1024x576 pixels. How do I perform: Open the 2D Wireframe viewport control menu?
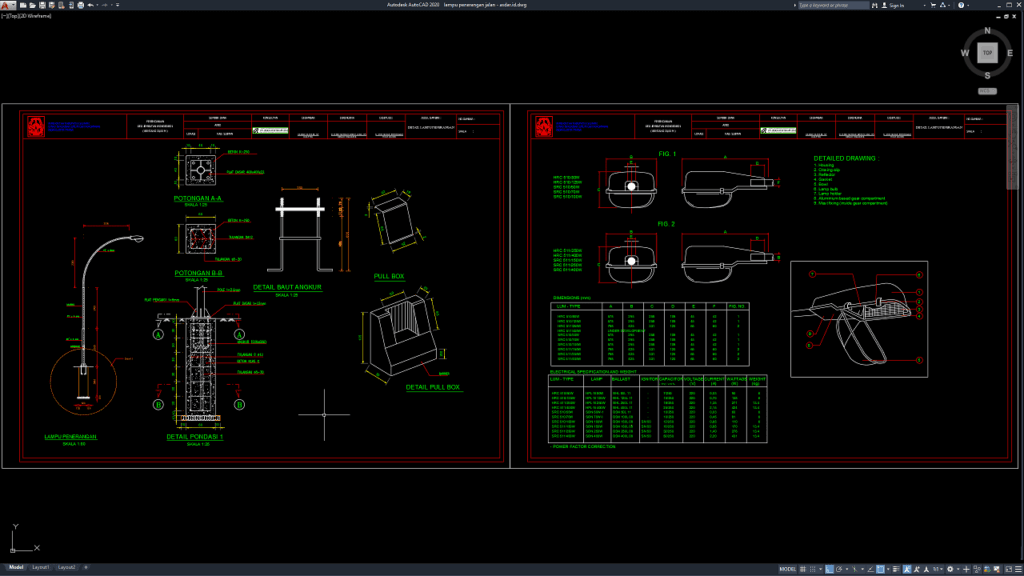pos(35,16)
